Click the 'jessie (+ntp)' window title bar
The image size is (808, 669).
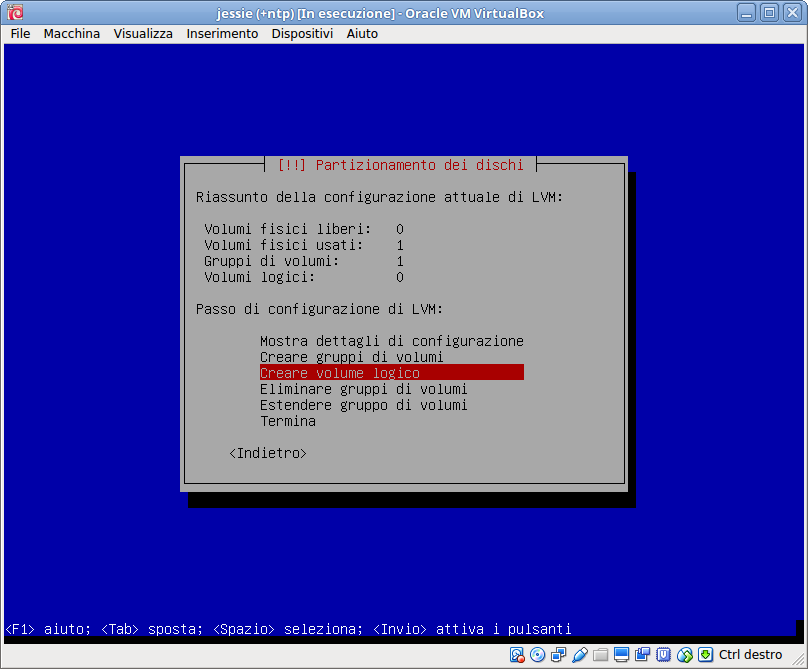[x=380, y=13]
